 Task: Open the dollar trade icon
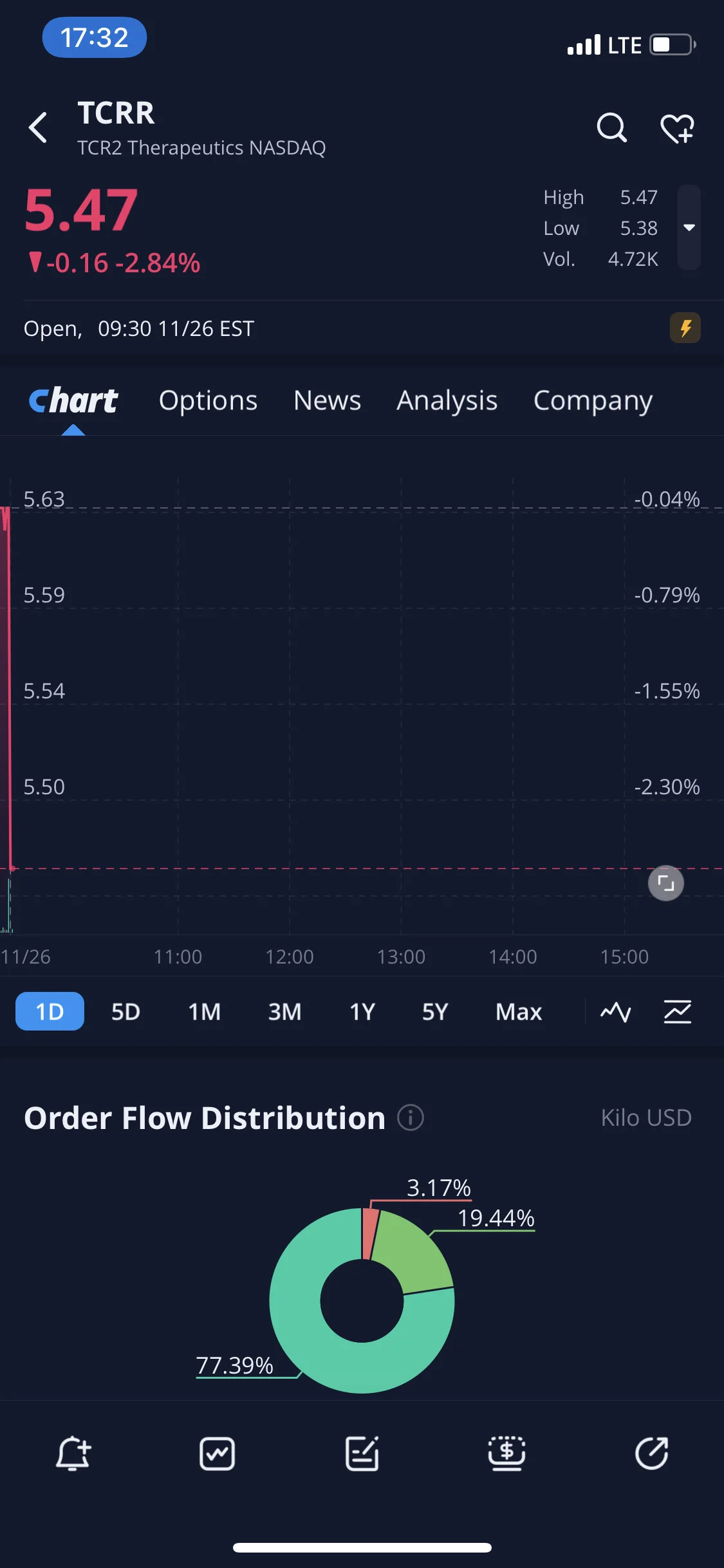coord(506,1453)
